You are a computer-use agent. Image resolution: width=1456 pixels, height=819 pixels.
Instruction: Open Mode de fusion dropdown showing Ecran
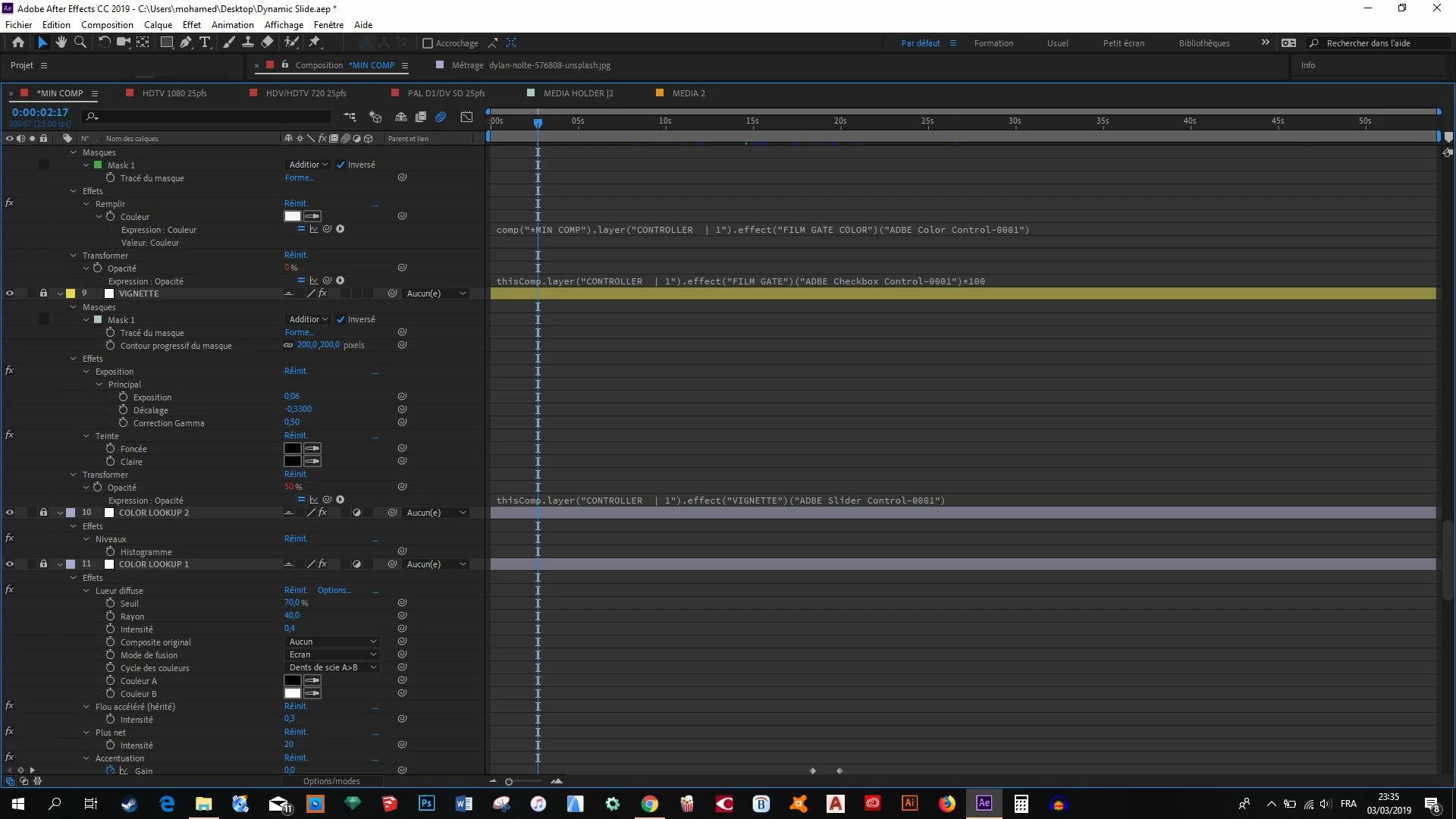point(332,654)
